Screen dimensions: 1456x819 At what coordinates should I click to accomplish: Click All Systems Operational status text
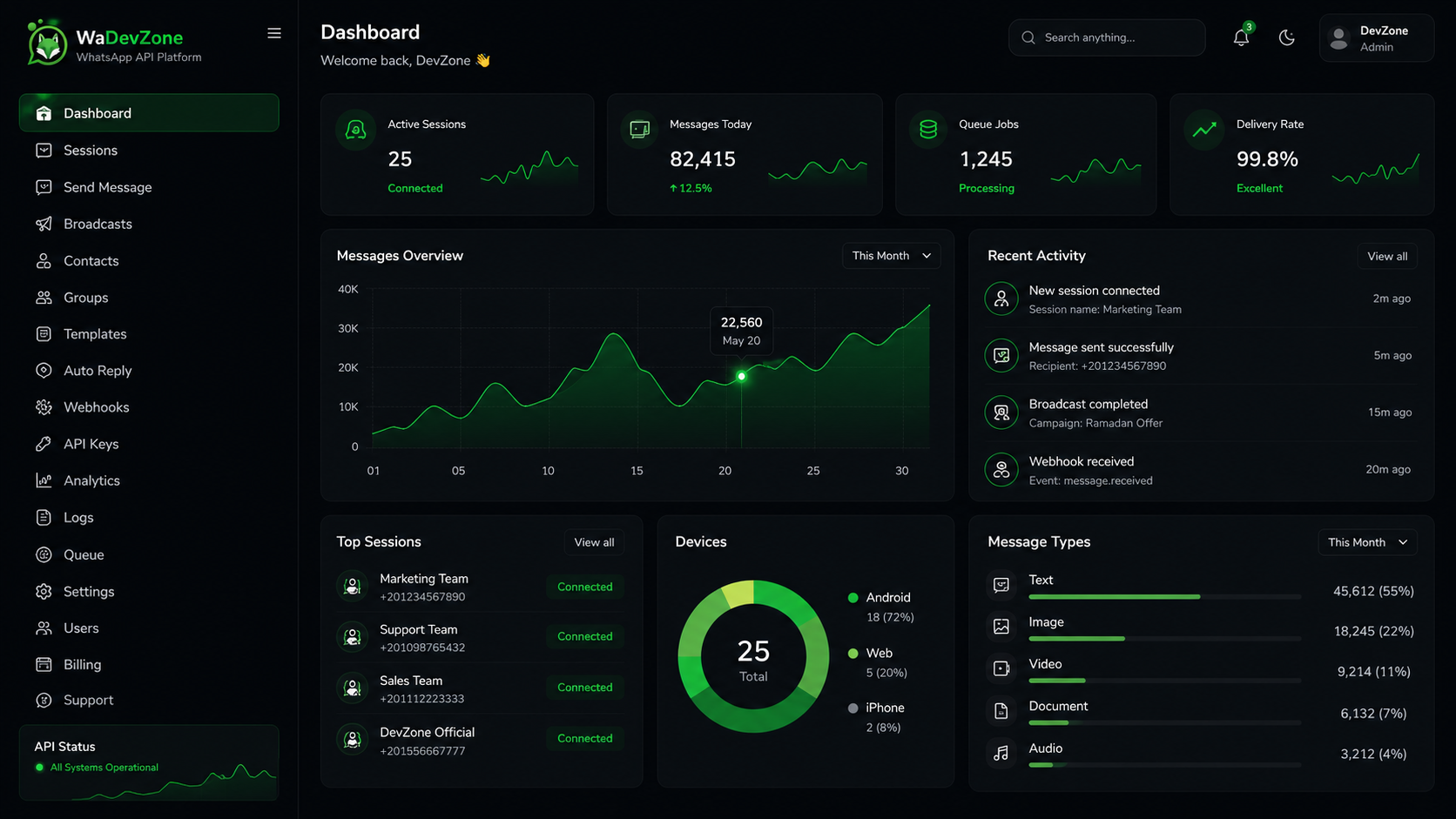pyautogui.click(x=104, y=768)
